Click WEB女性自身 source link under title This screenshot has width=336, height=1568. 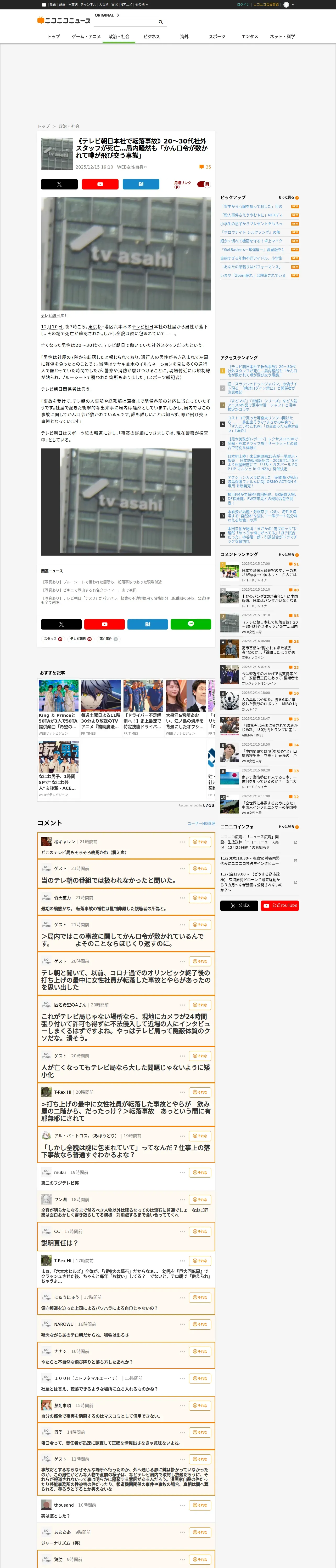tap(132, 167)
